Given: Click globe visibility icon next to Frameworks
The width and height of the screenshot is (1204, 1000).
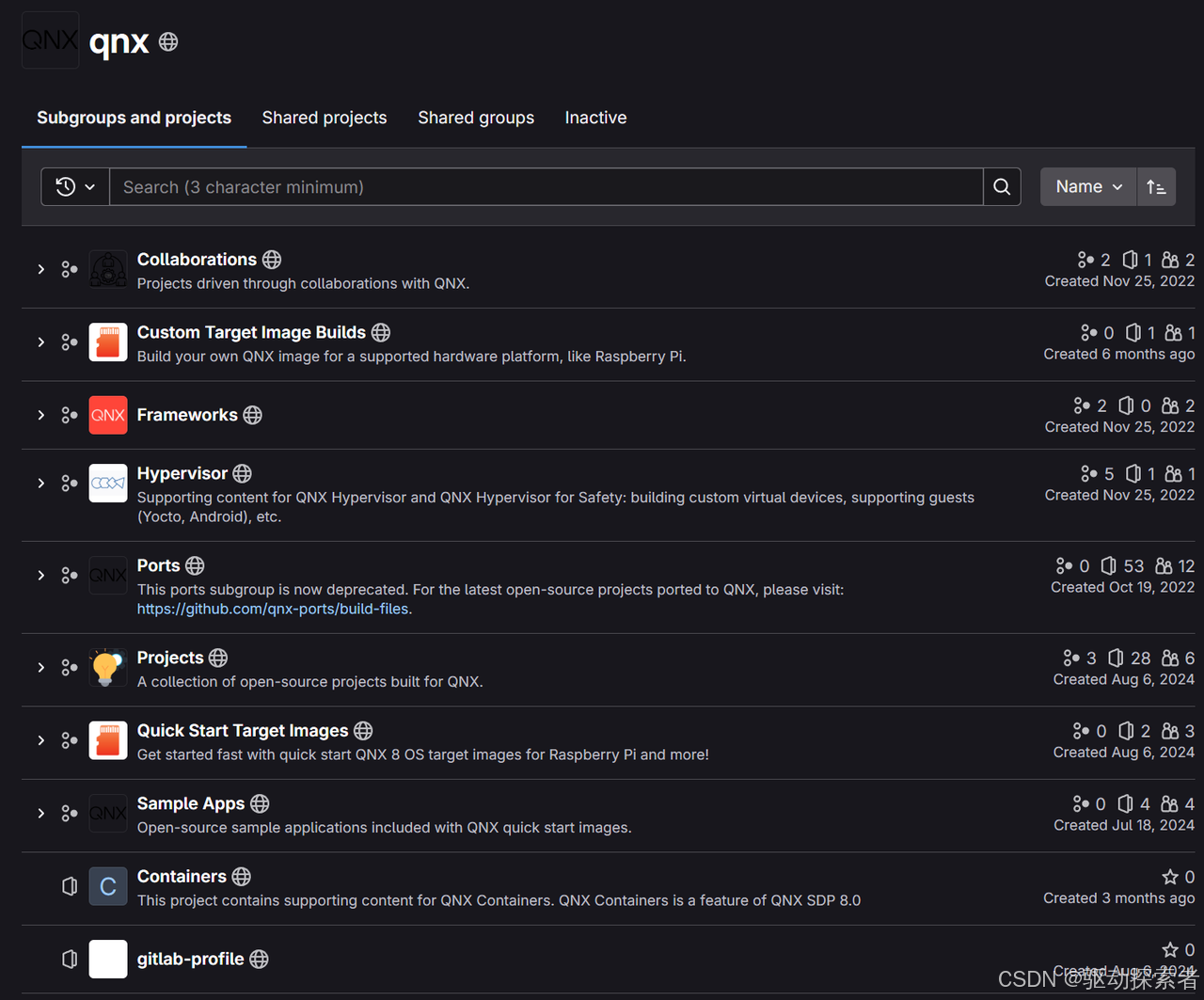Looking at the screenshot, I should (253, 415).
